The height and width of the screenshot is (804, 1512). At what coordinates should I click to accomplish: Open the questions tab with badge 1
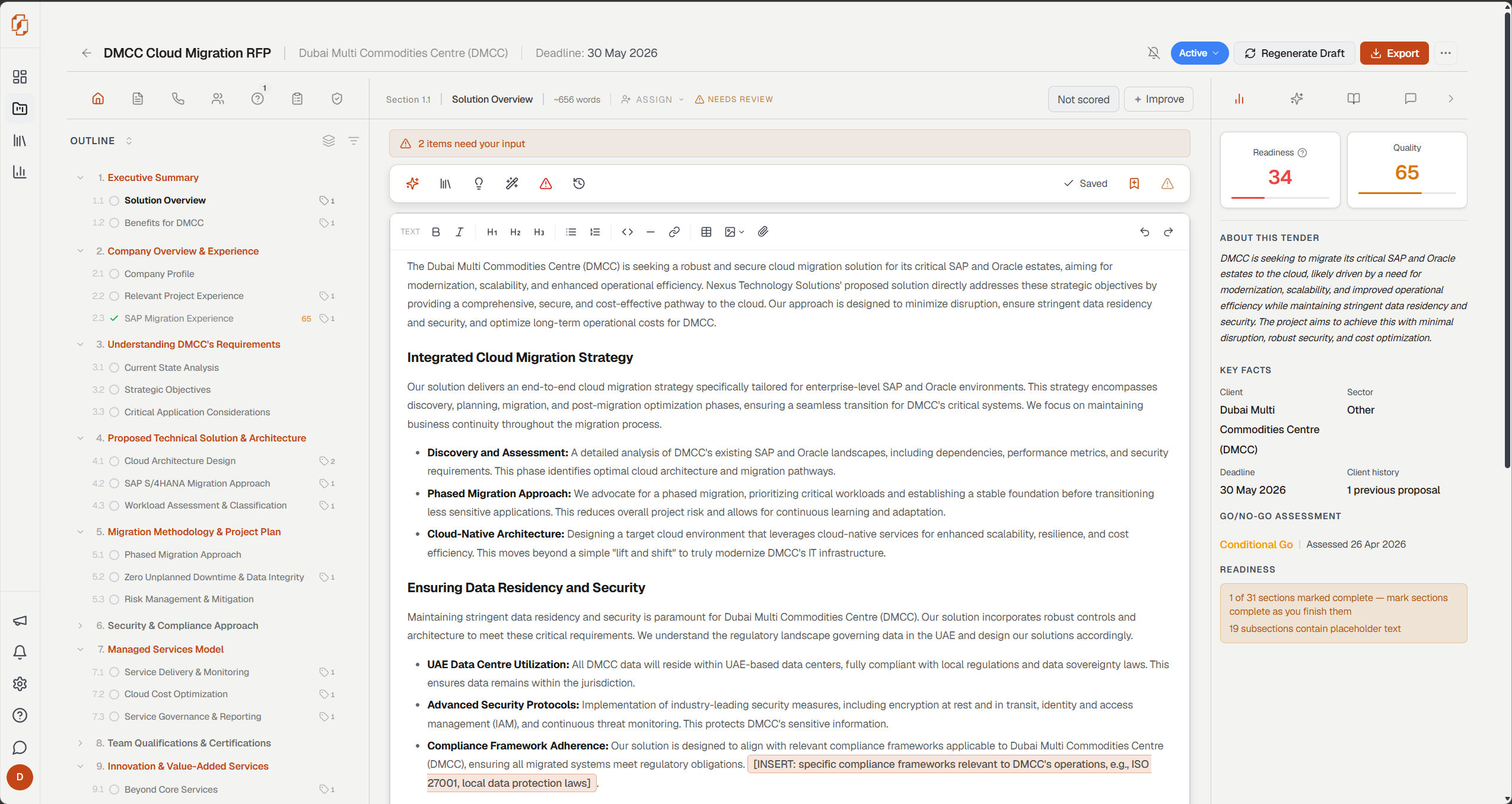pyautogui.click(x=257, y=98)
